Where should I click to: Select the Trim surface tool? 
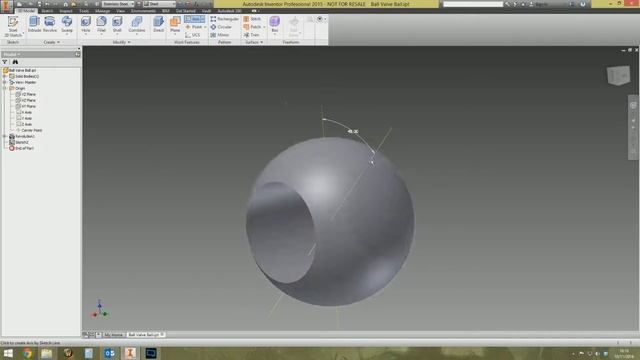[251, 35]
